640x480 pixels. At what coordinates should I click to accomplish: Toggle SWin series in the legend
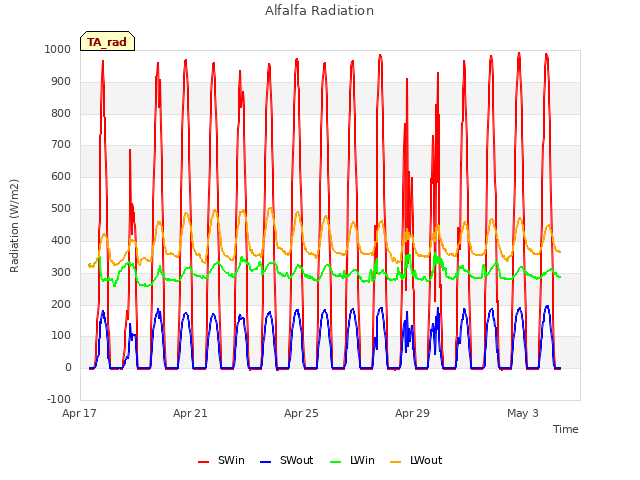pos(222,460)
